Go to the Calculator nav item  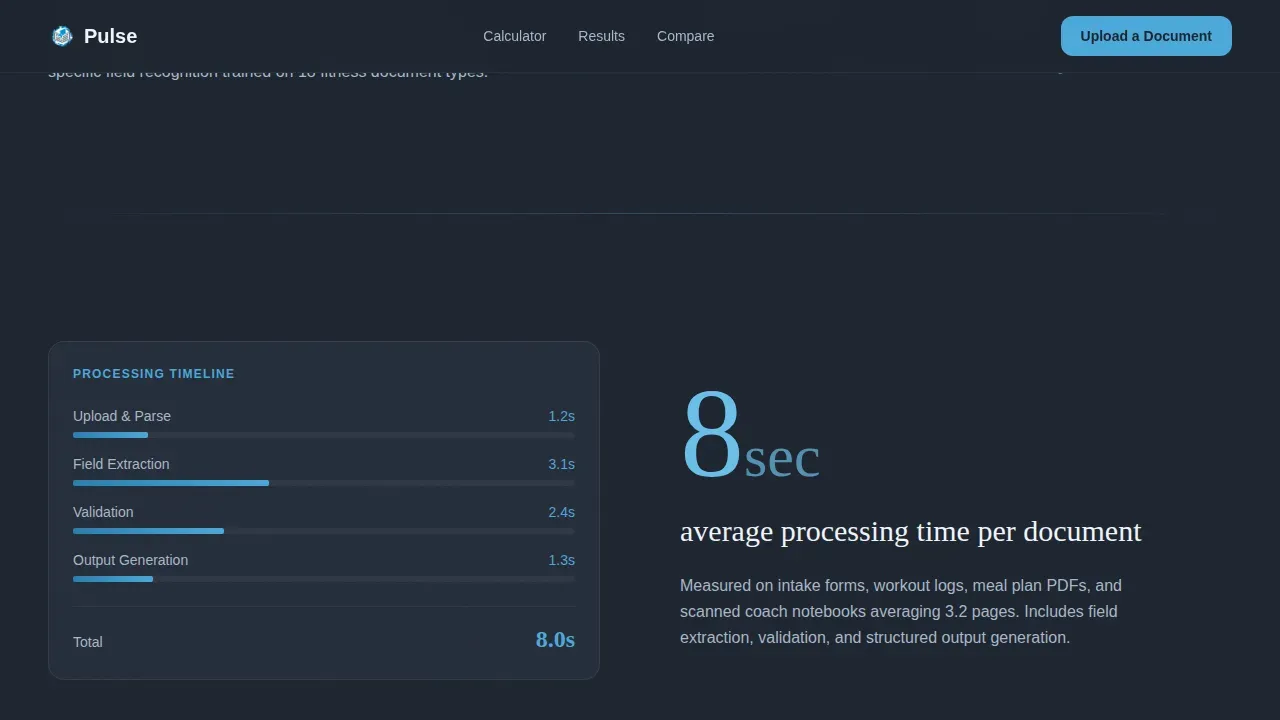(514, 36)
